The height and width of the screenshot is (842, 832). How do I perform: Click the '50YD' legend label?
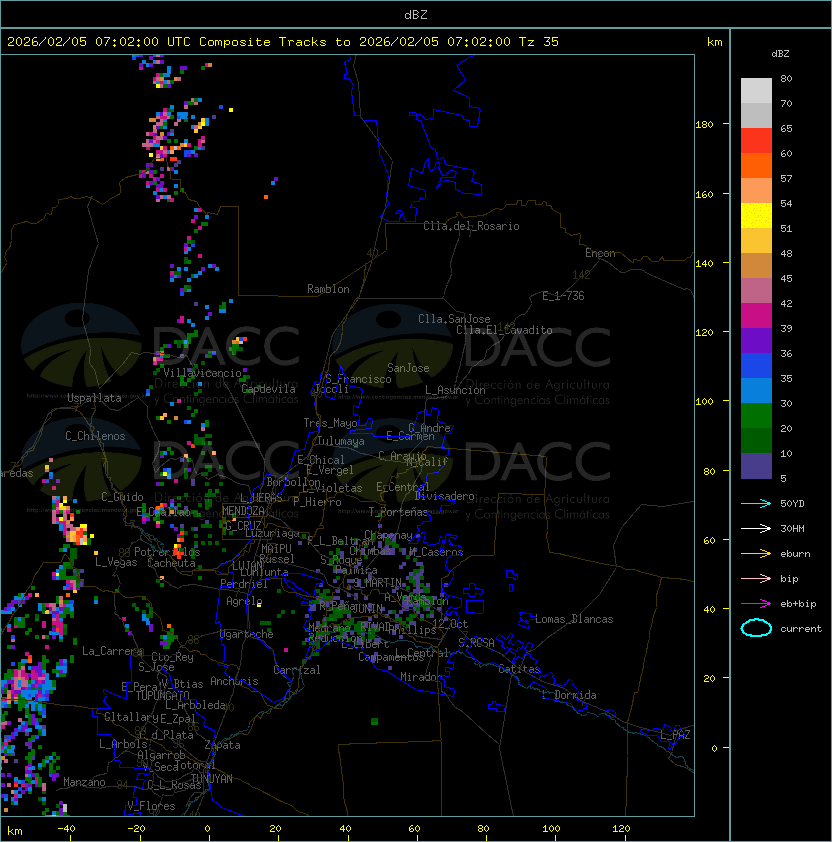pos(792,504)
